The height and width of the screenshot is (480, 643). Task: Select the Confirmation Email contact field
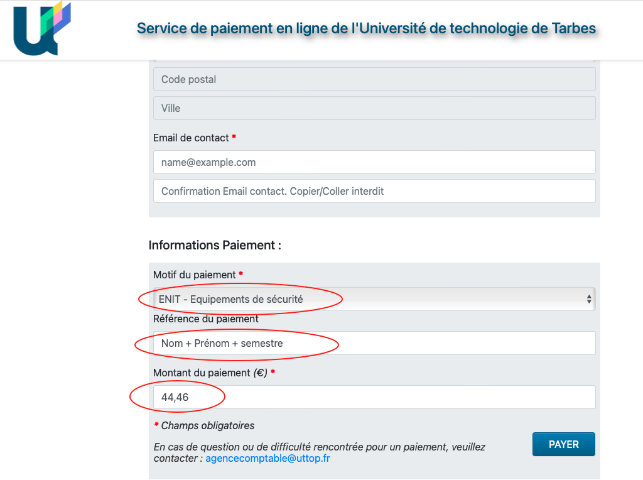tap(374, 191)
